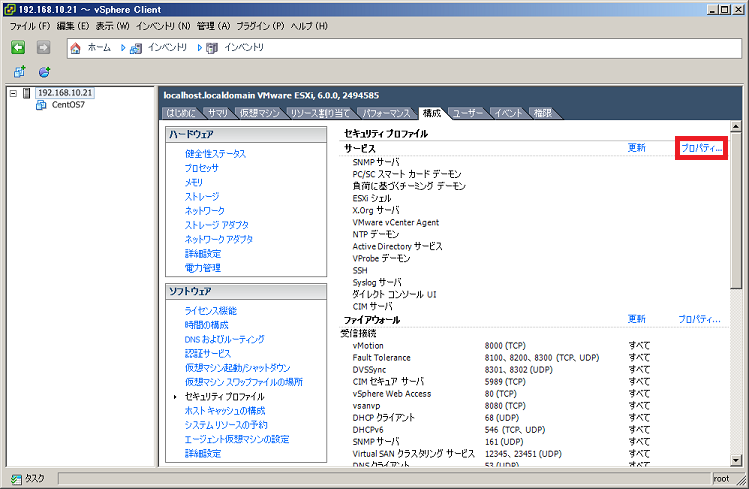
Task: Switch to the 権限 tab
Action: tap(543, 113)
